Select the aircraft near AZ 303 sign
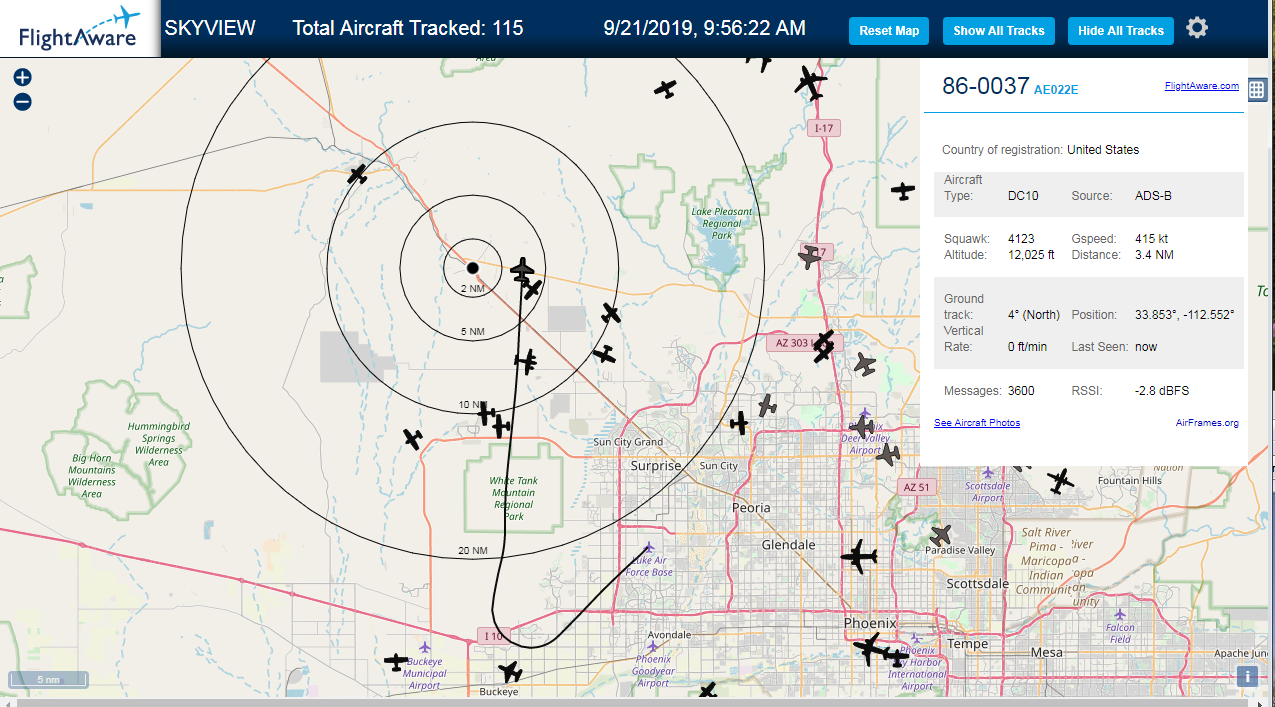Image resolution: width=1275 pixels, height=707 pixels. [x=823, y=346]
